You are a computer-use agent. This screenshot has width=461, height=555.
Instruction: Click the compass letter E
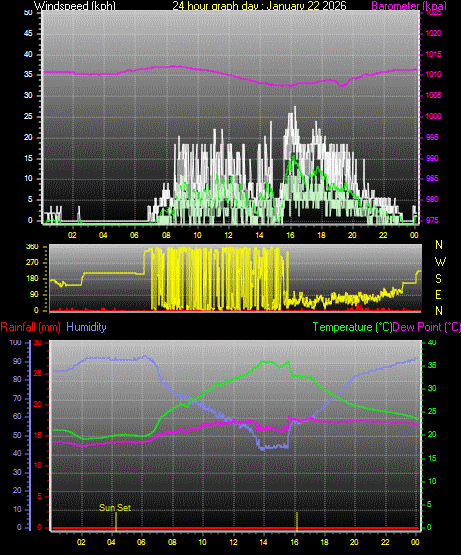coord(438,294)
